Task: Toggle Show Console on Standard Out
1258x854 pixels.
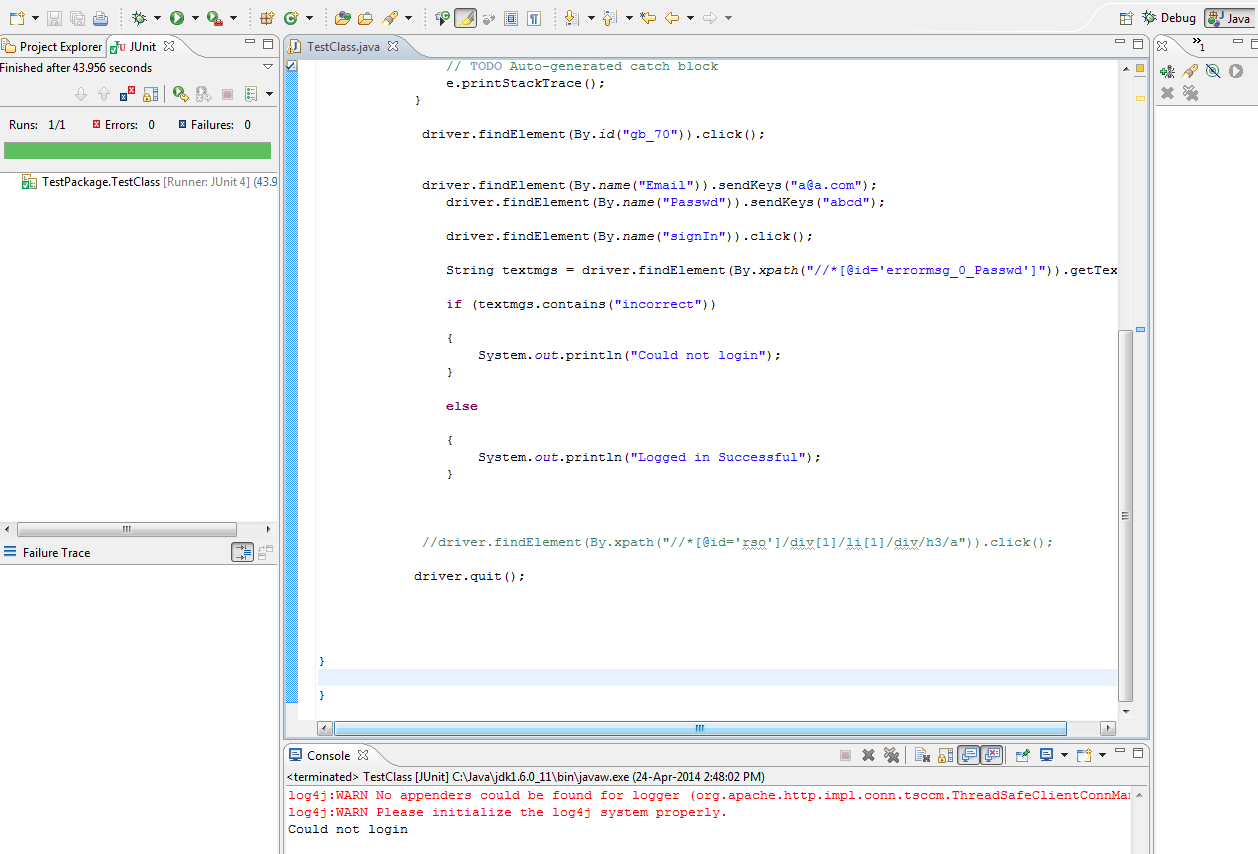Action: pyautogui.click(x=968, y=756)
